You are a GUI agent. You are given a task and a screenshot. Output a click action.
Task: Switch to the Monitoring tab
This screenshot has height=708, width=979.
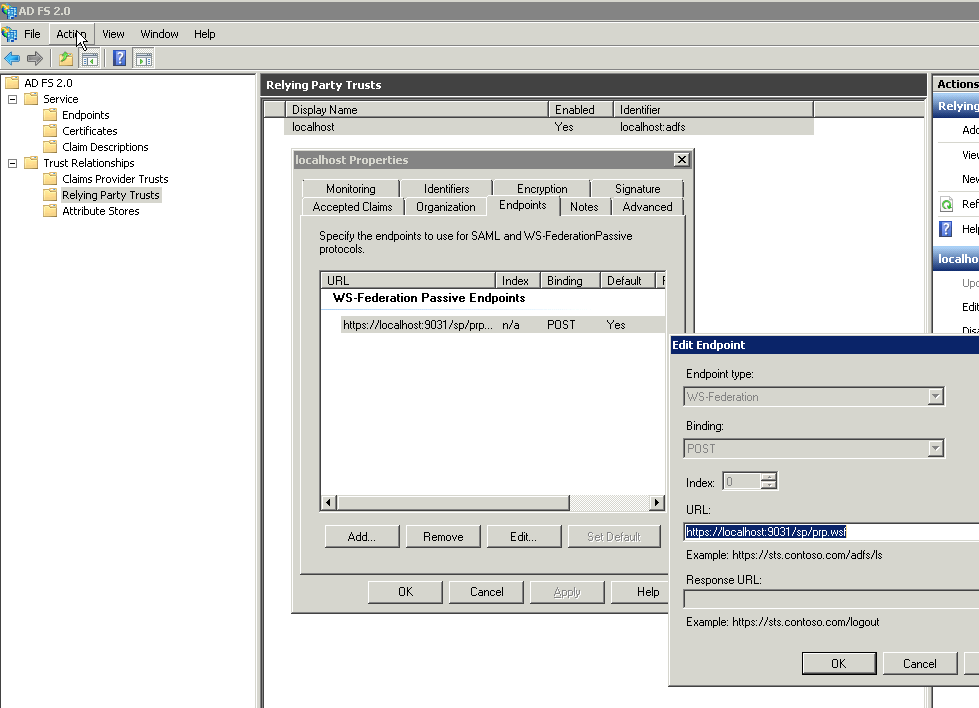(349, 187)
